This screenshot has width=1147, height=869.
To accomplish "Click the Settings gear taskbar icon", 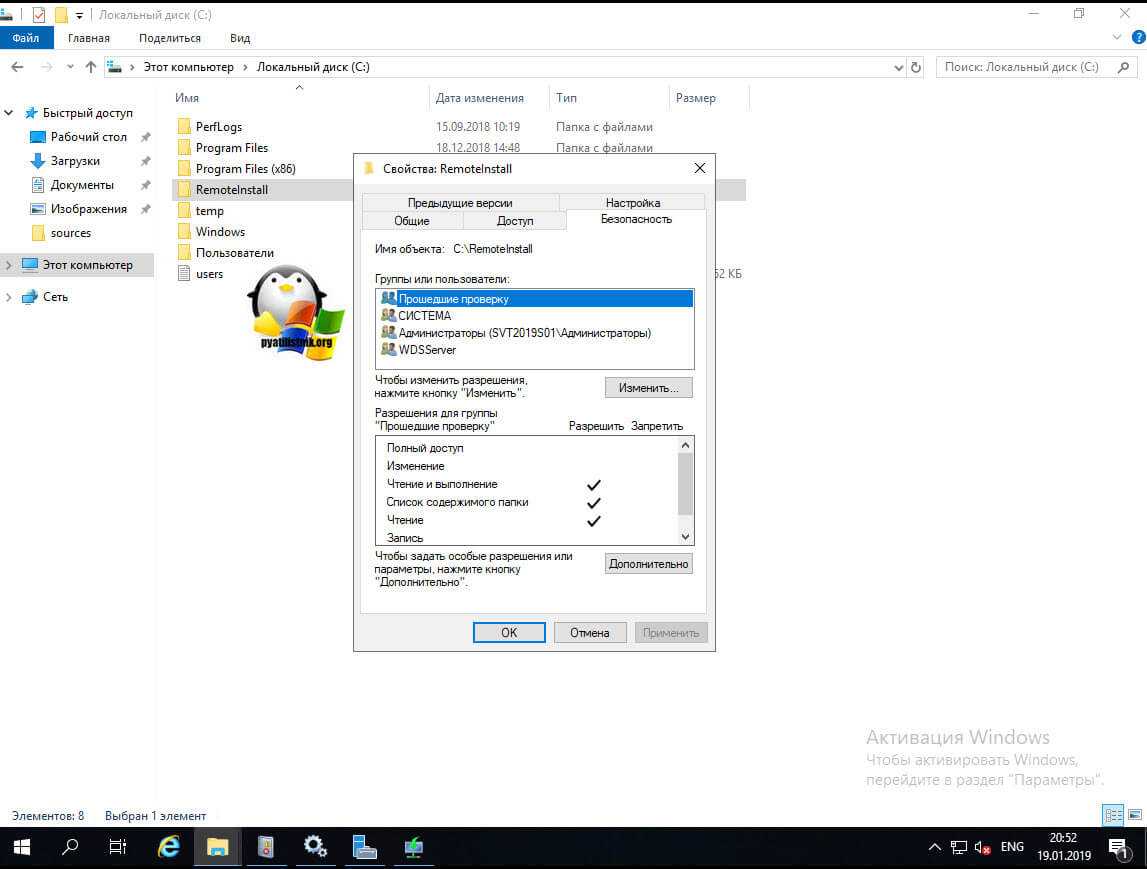I will tap(315, 847).
